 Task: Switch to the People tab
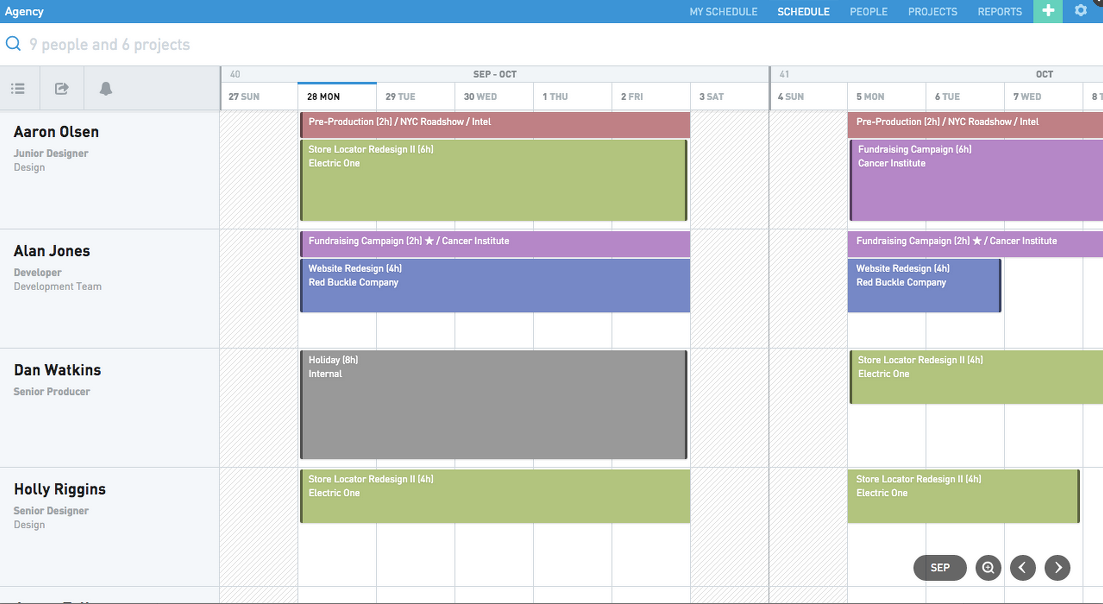(x=869, y=12)
